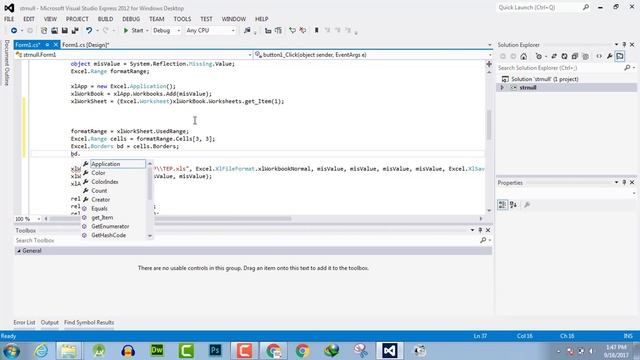Viewport: 640px width, 360px height.
Task: Select Creator in the IntelliSense list
Action: click(100, 200)
